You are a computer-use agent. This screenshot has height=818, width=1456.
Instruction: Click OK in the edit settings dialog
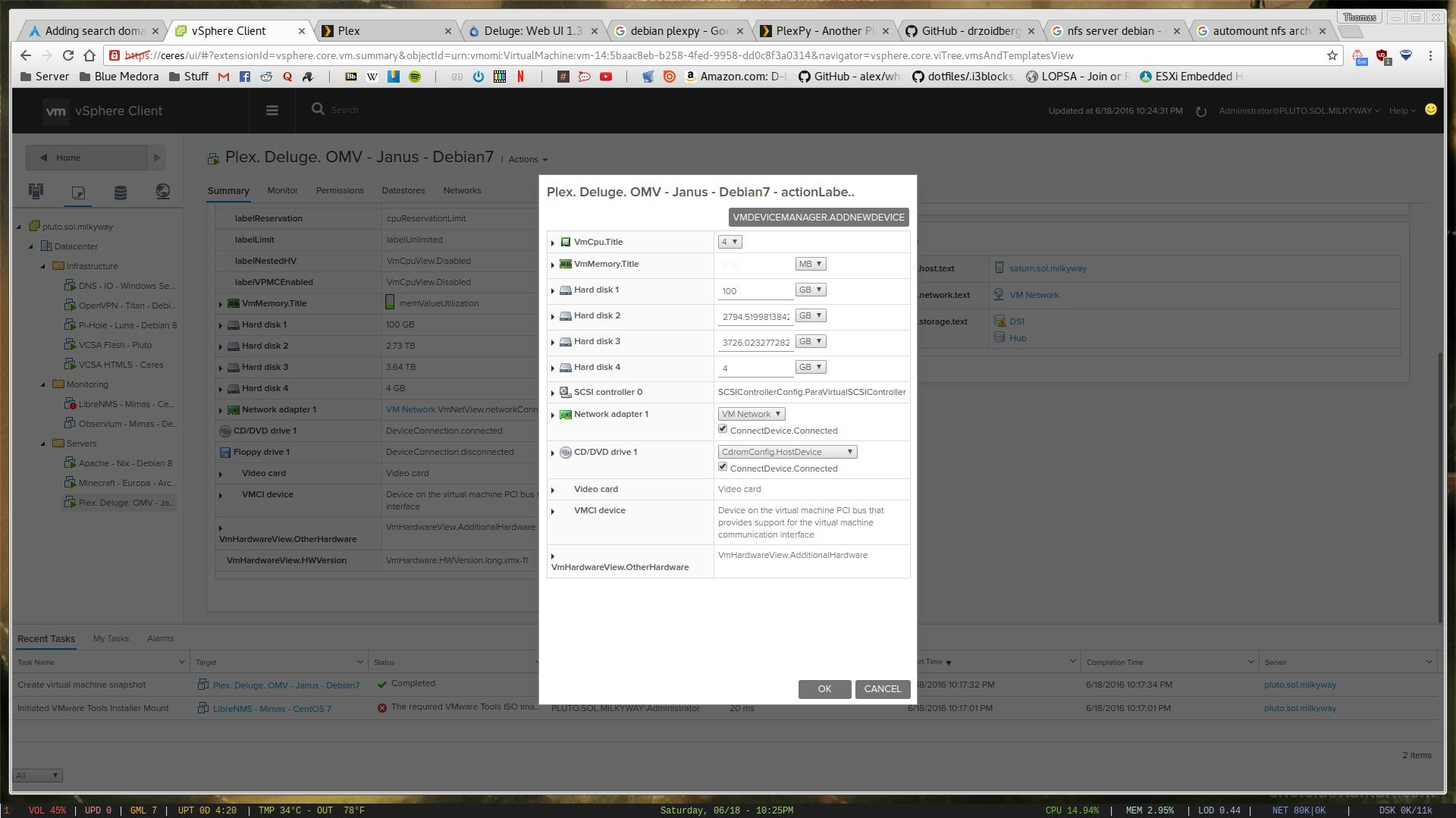pos(824,689)
